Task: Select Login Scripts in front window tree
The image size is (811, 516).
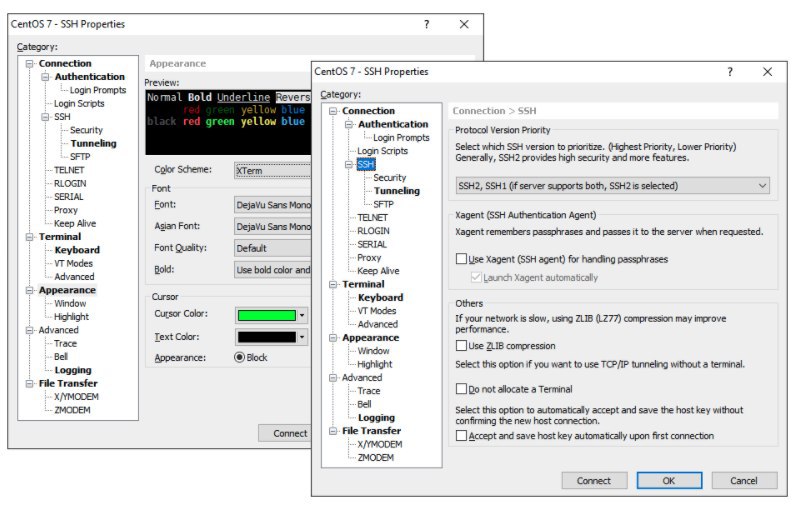Action: 382,151
